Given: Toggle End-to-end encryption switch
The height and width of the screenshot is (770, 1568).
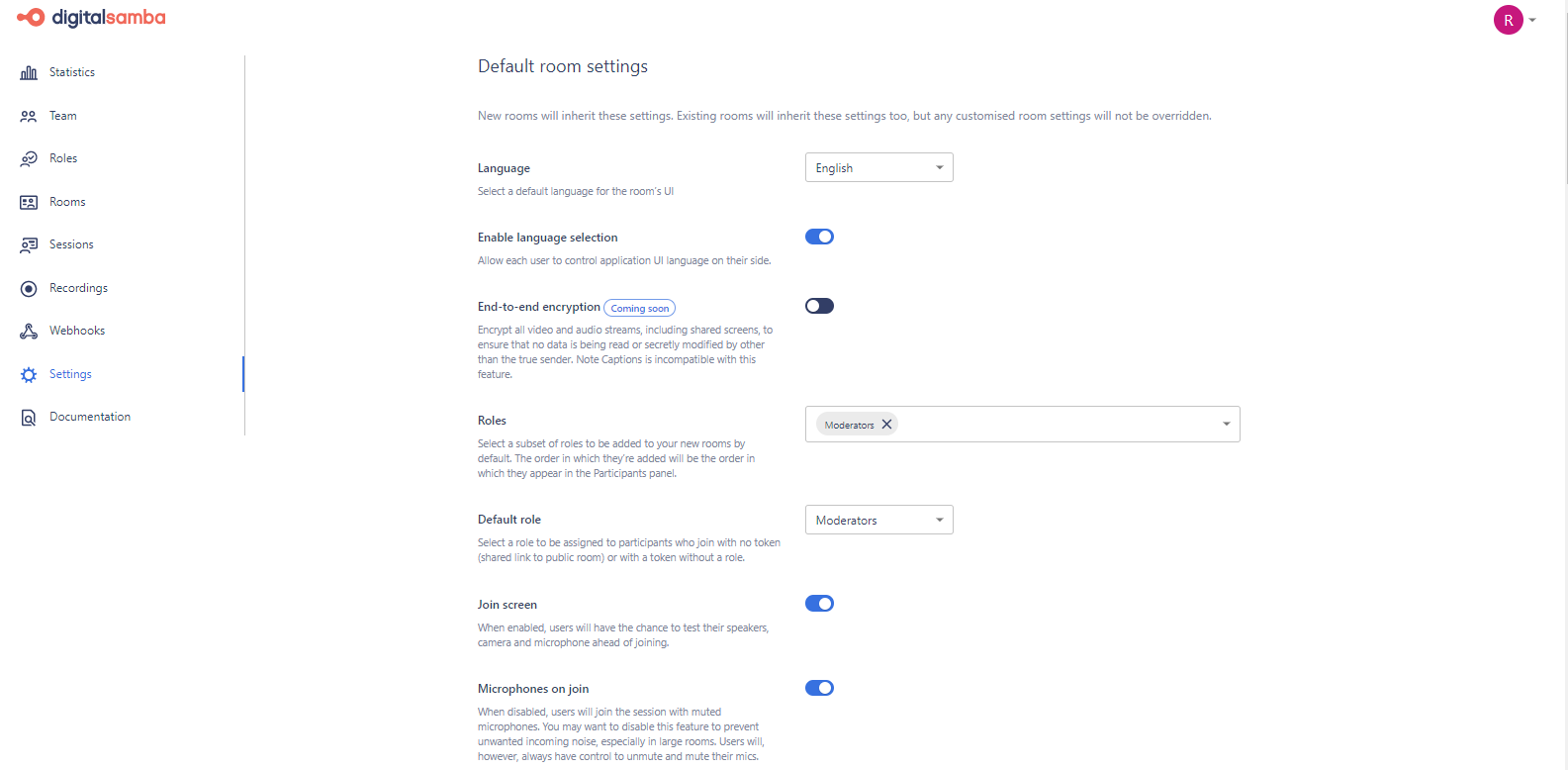Looking at the screenshot, I should tap(819, 306).
